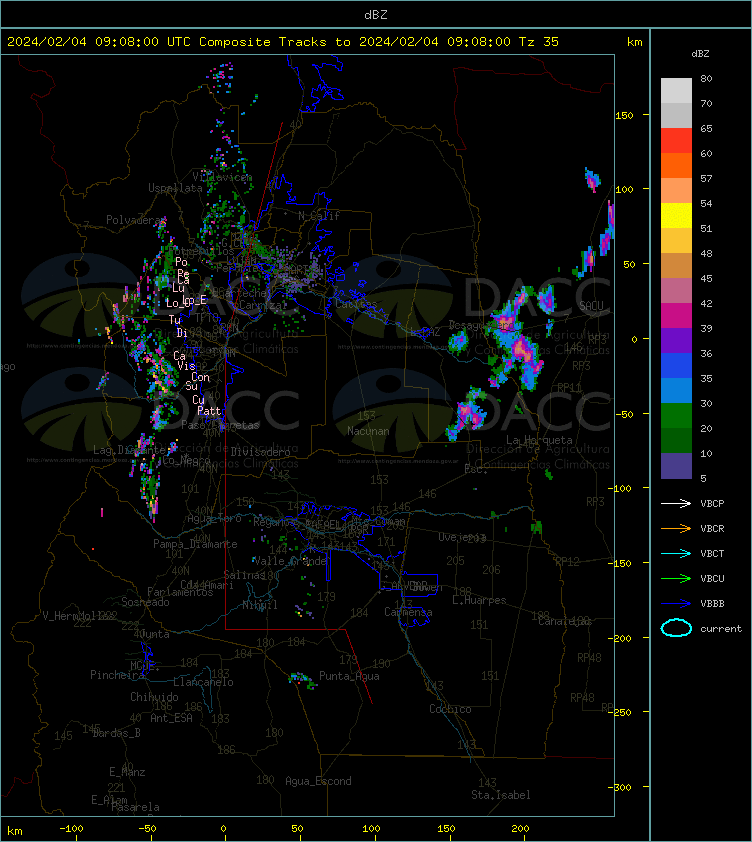Click the cyan 'current' ellipse icon
Image resolution: width=752 pixels, height=842 pixels.
click(676, 628)
